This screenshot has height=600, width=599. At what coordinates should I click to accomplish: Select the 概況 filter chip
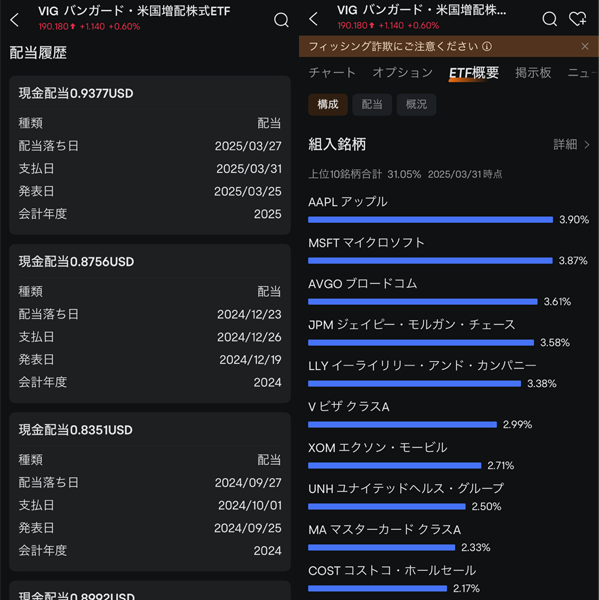coord(416,104)
